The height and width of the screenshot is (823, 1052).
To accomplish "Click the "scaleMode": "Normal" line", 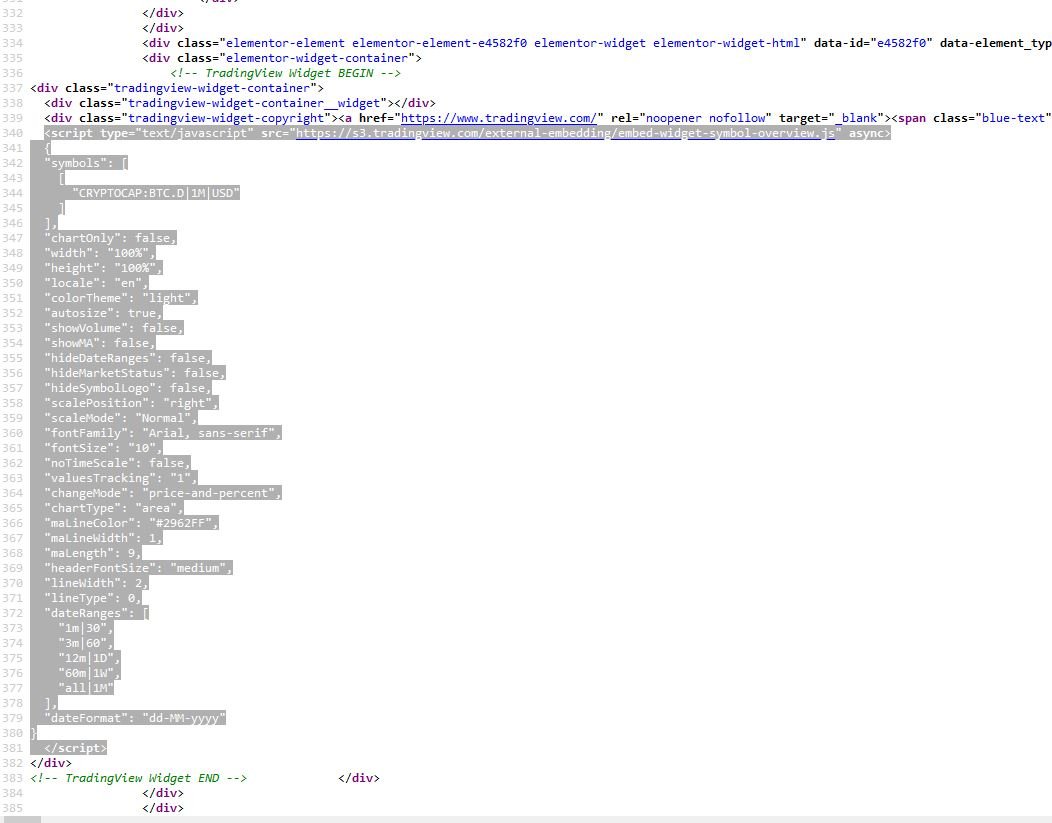I will [121, 418].
